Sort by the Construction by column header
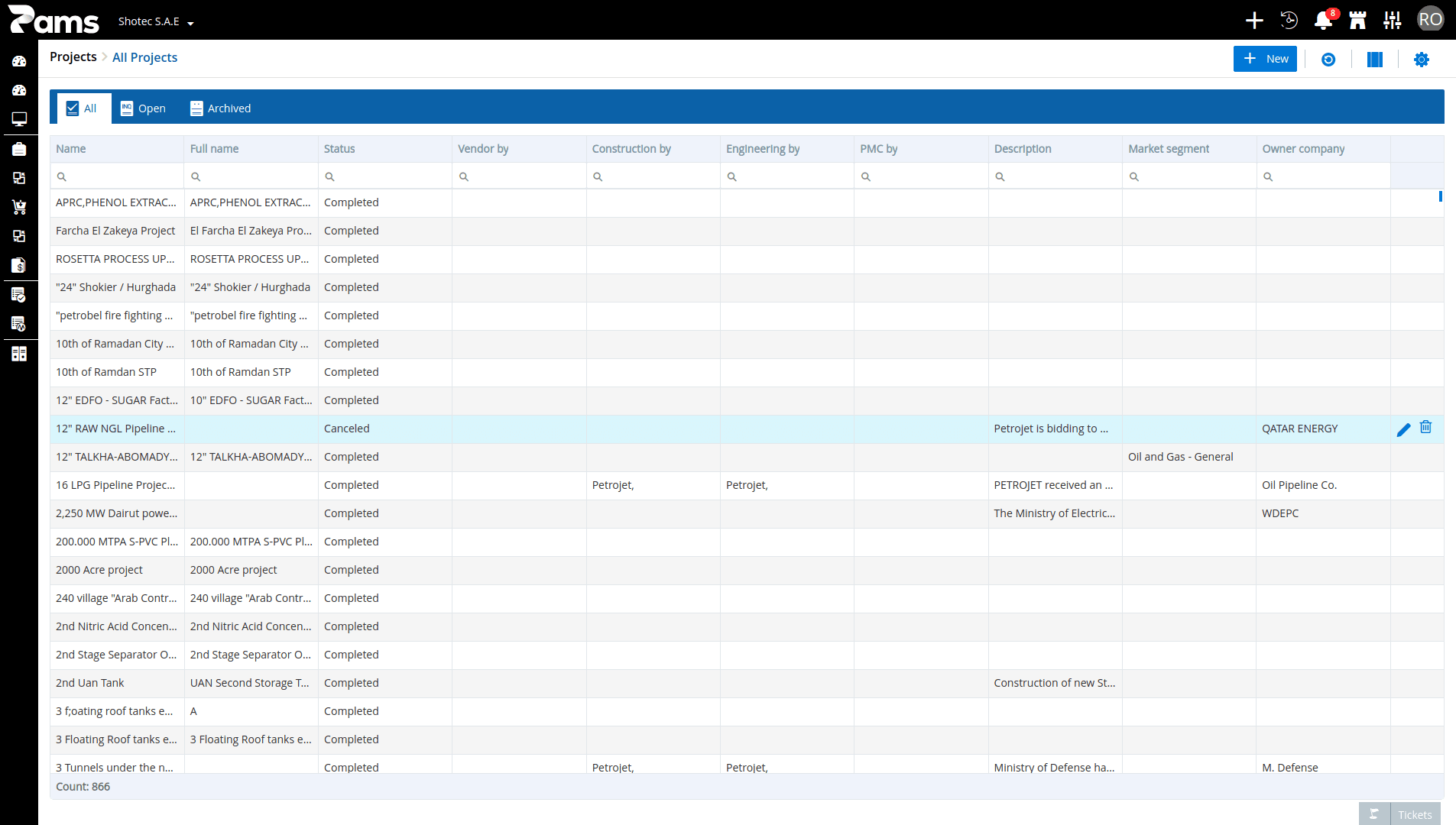The image size is (1456, 825). pos(653,149)
